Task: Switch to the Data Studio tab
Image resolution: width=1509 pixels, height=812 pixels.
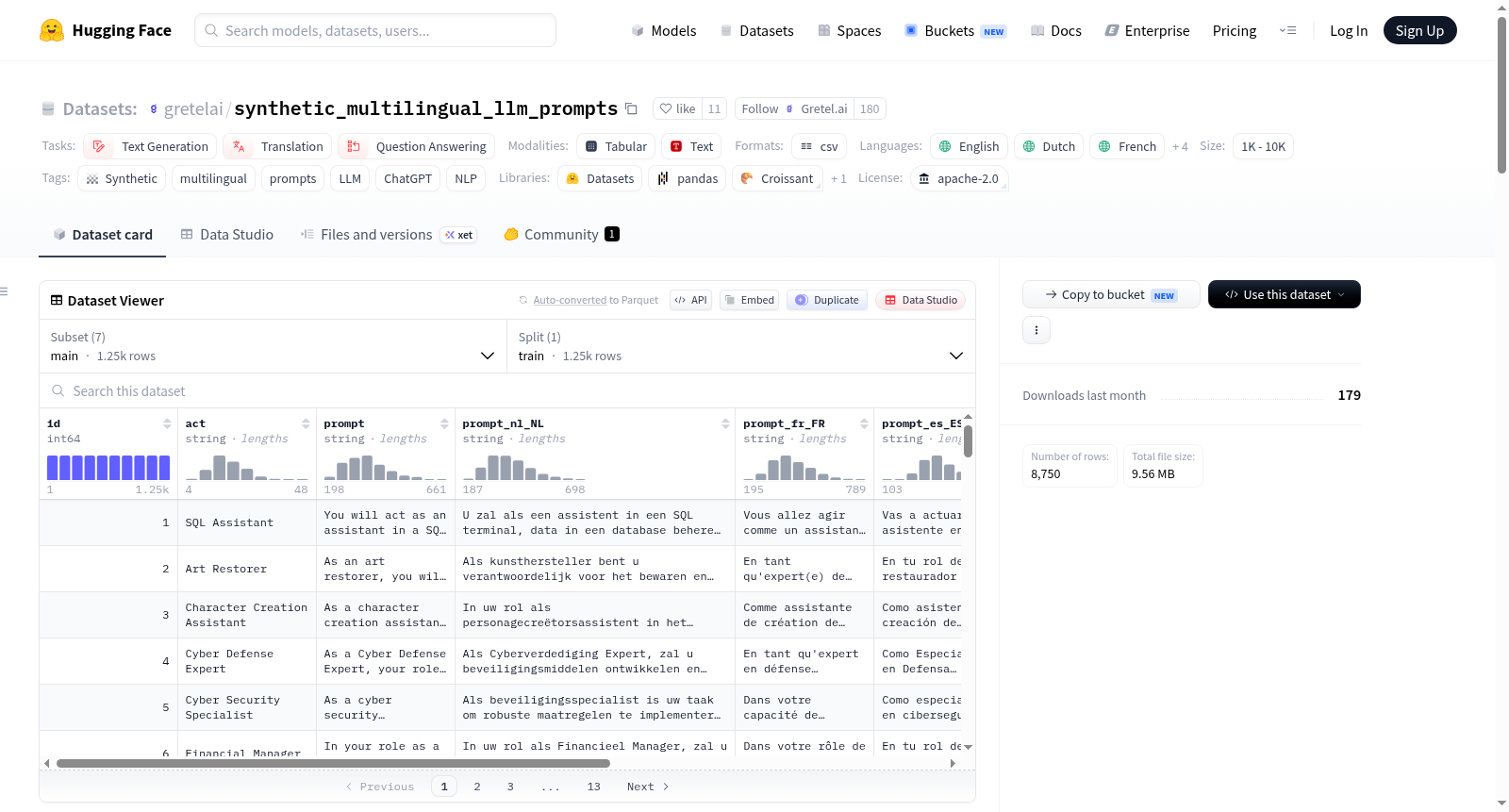Action: tap(227, 234)
